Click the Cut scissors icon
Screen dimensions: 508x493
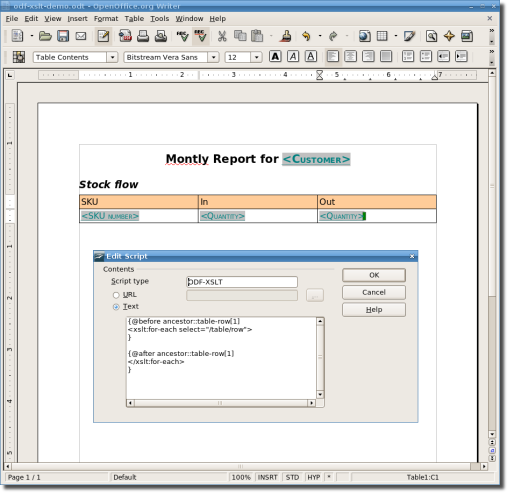pyautogui.click(x=222, y=36)
